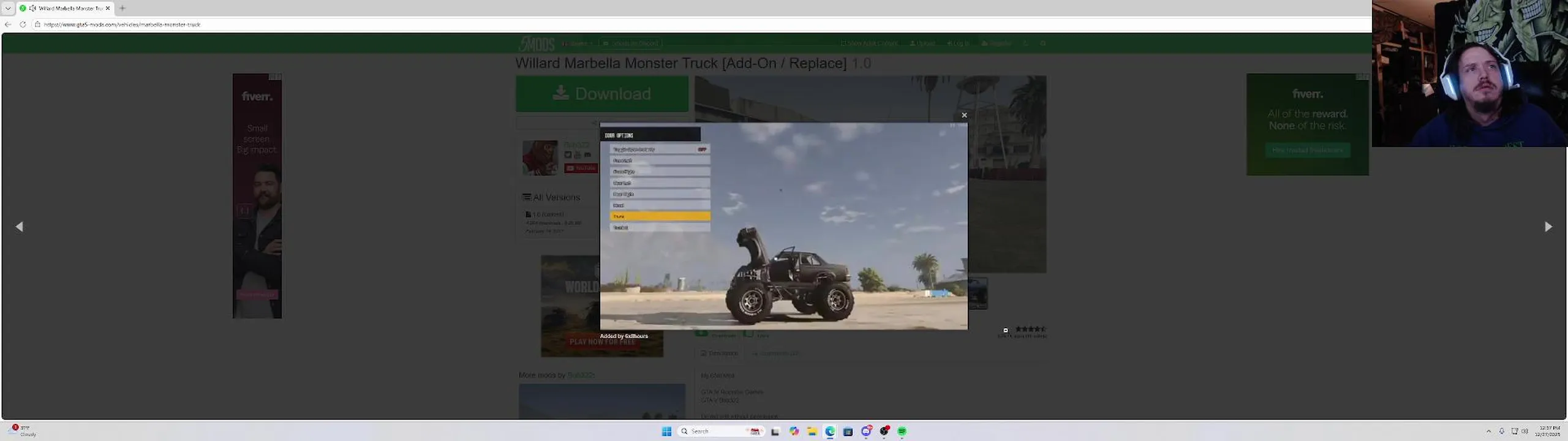Advance to the next gallery image

click(1548, 227)
